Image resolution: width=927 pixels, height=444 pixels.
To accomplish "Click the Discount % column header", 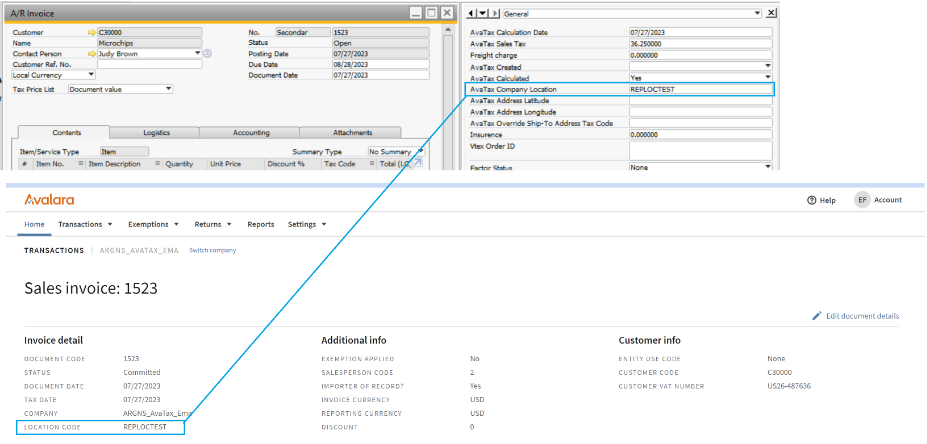I will [x=293, y=164].
